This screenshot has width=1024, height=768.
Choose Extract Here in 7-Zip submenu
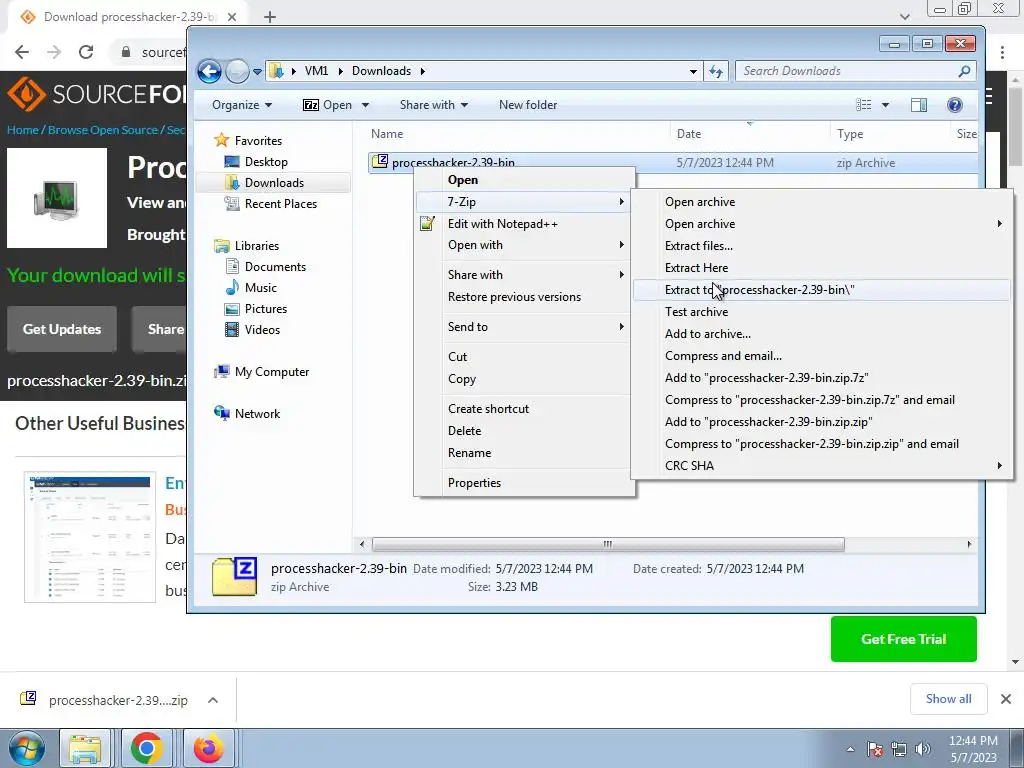tap(822, 268)
